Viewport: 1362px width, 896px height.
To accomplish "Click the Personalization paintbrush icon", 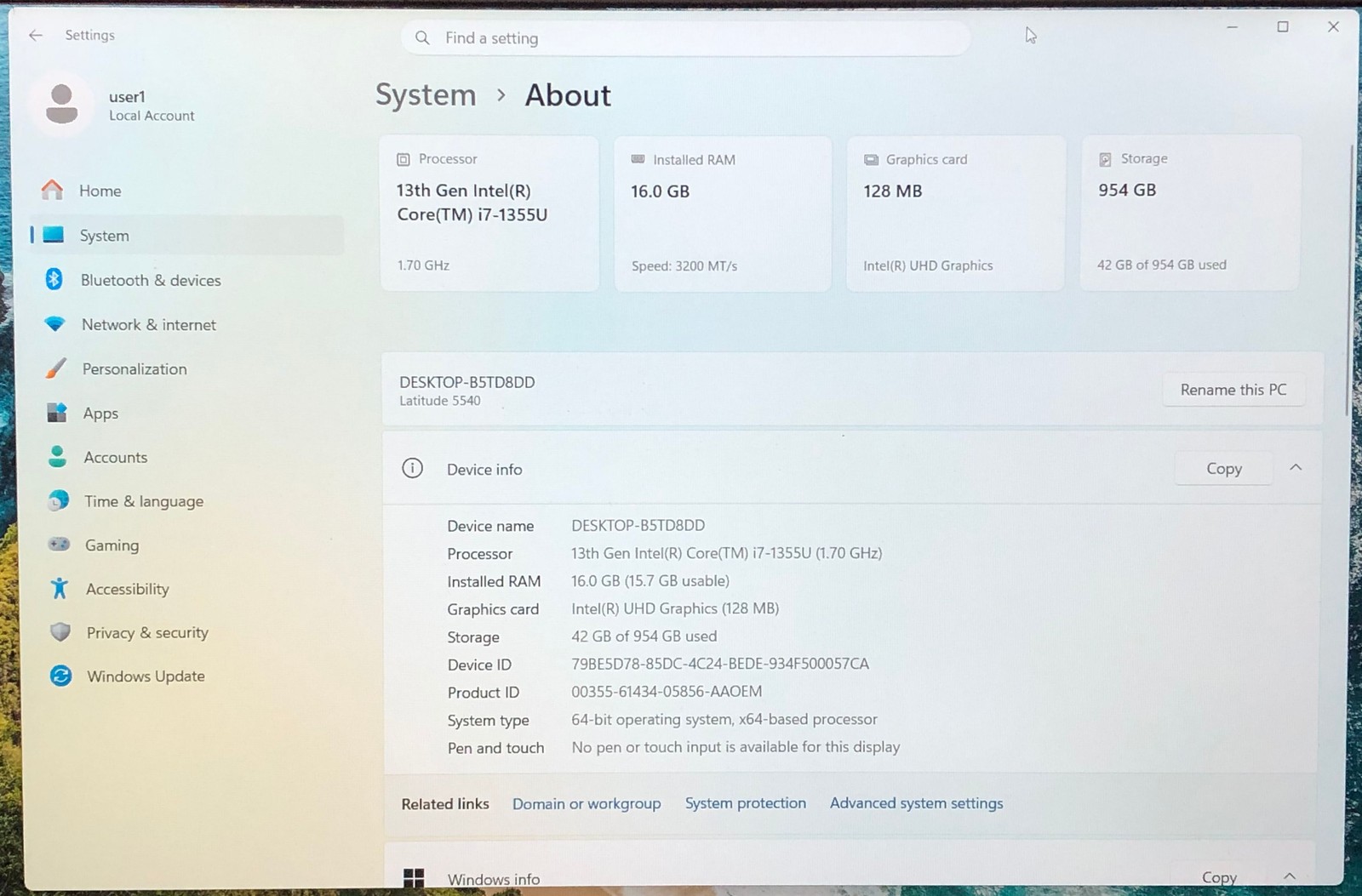I will coord(55,368).
